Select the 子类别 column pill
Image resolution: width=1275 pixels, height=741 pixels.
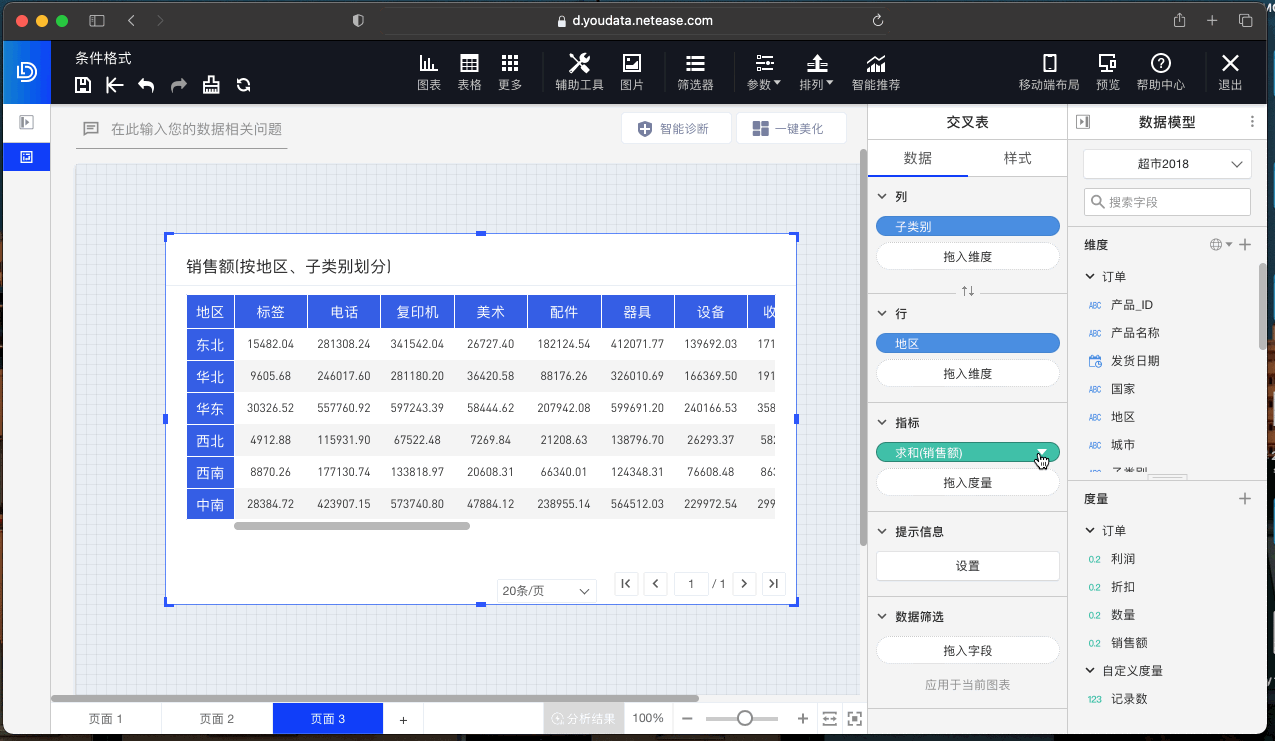pyautogui.click(x=967, y=227)
